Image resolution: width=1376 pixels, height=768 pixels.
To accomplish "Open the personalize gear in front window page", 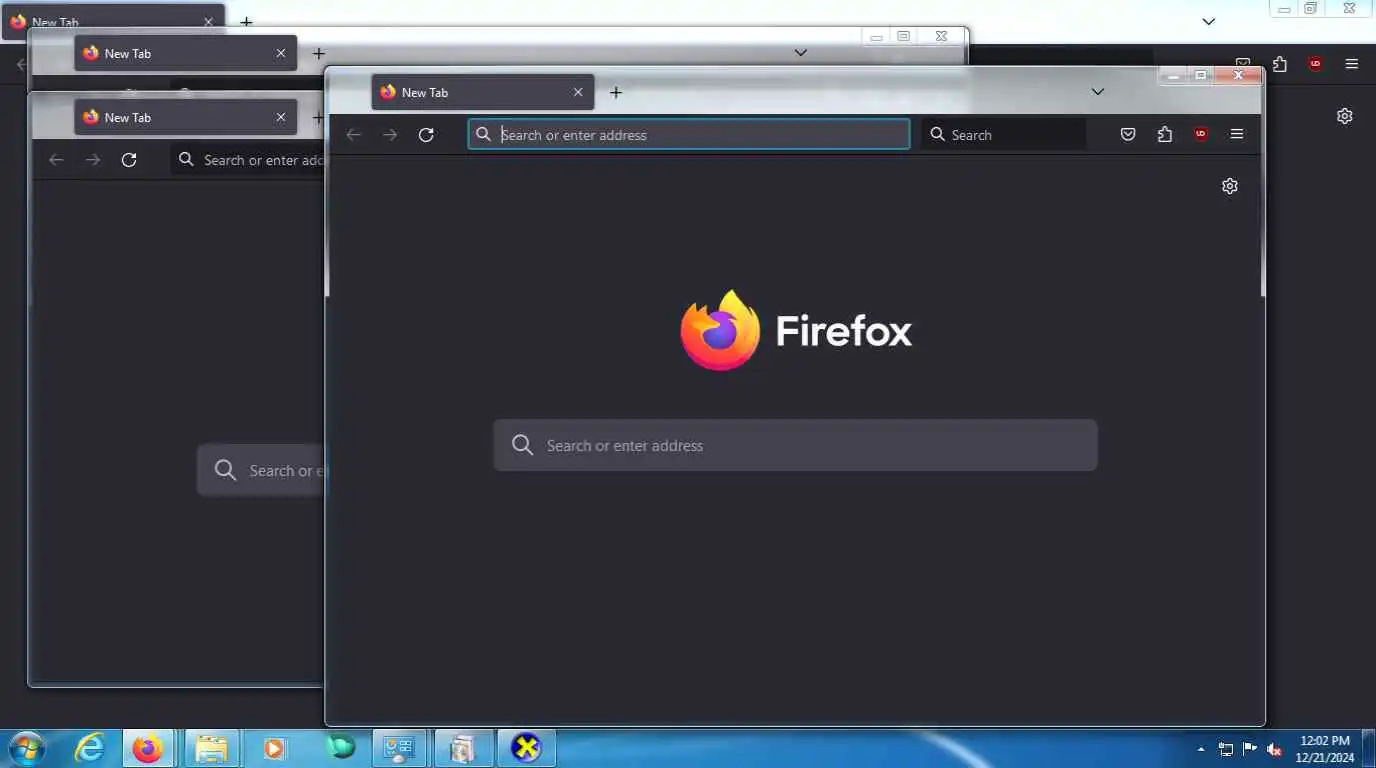I will [1230, 186].
